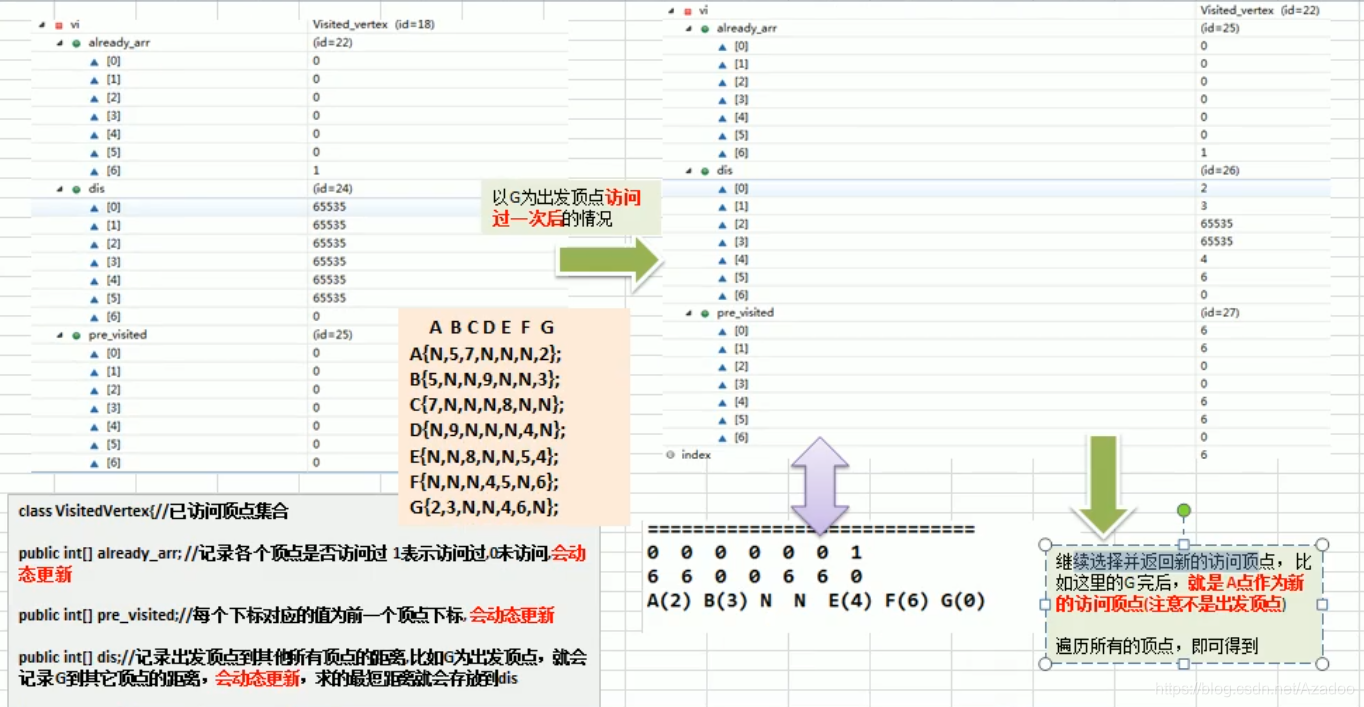Image resolution: width=1364 pixels, height=707 pixels.
Task: Click green dis field icon in id=22 panel
Action: [705, 171]
